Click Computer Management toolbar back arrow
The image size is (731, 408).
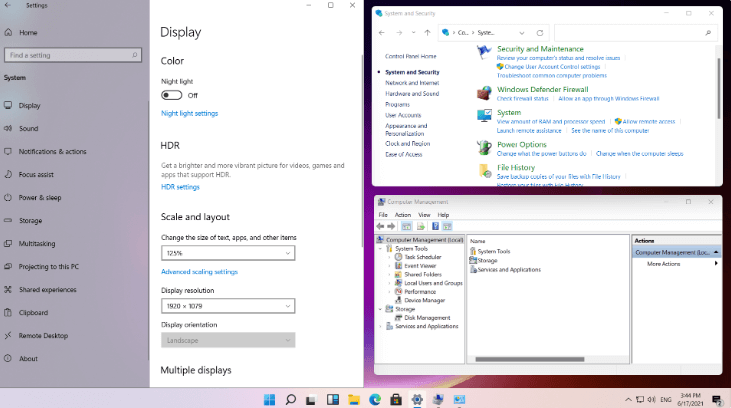coord(380,226)
